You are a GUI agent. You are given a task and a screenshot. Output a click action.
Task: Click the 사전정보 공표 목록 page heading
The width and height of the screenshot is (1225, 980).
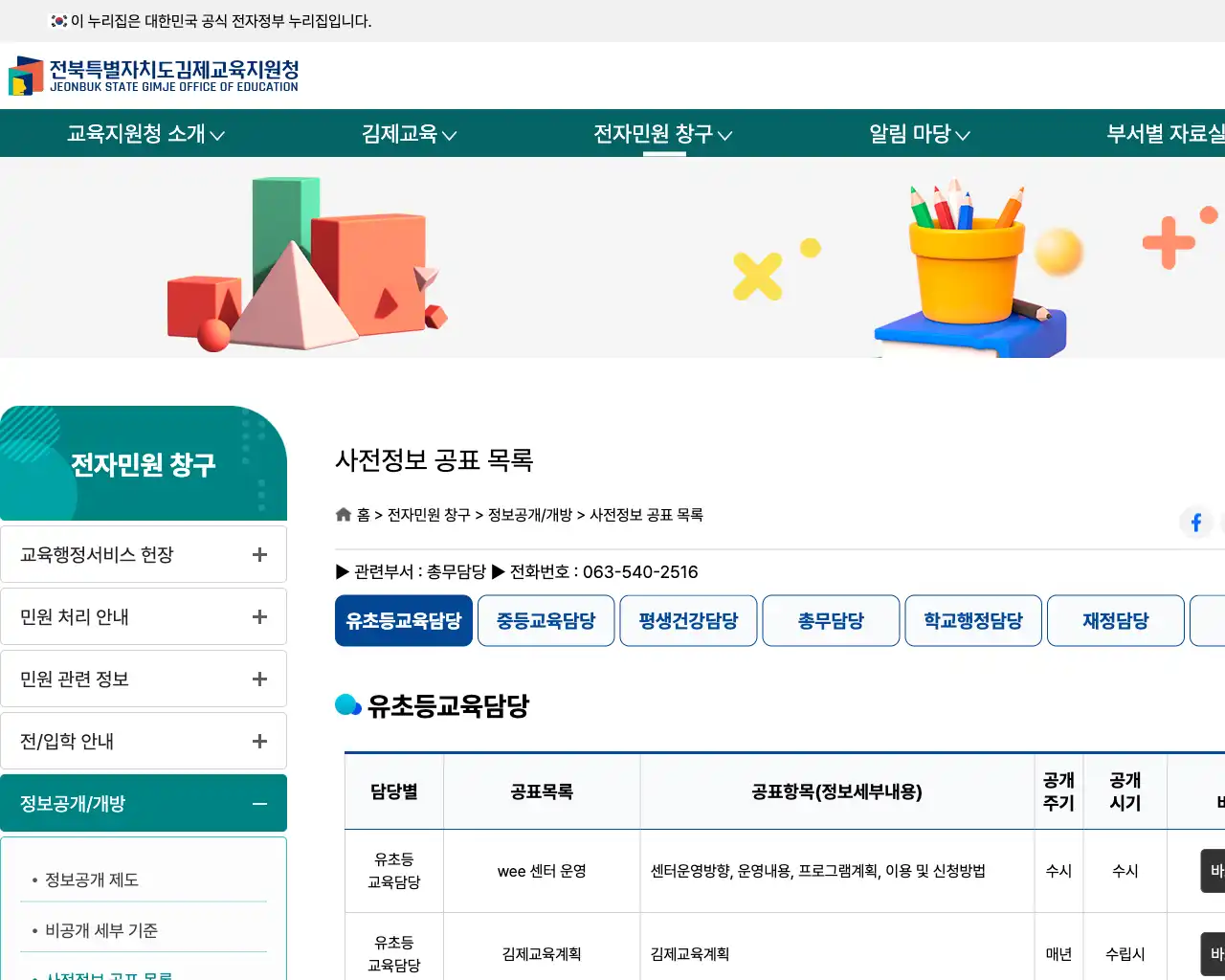434,460
